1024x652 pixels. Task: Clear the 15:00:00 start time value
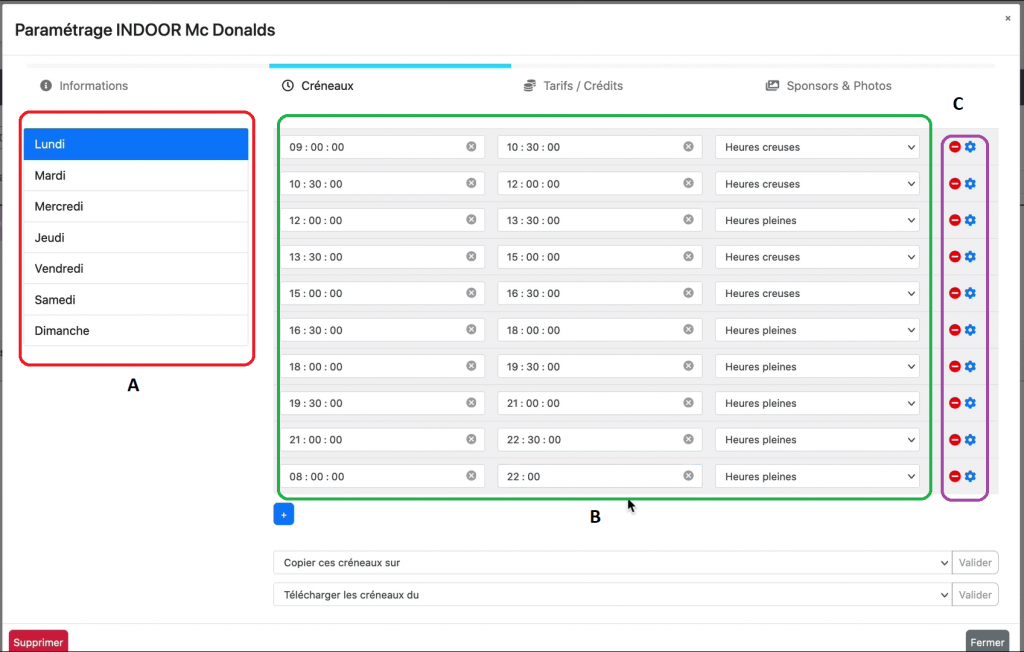pyautogui.click(x=471, y=293)
